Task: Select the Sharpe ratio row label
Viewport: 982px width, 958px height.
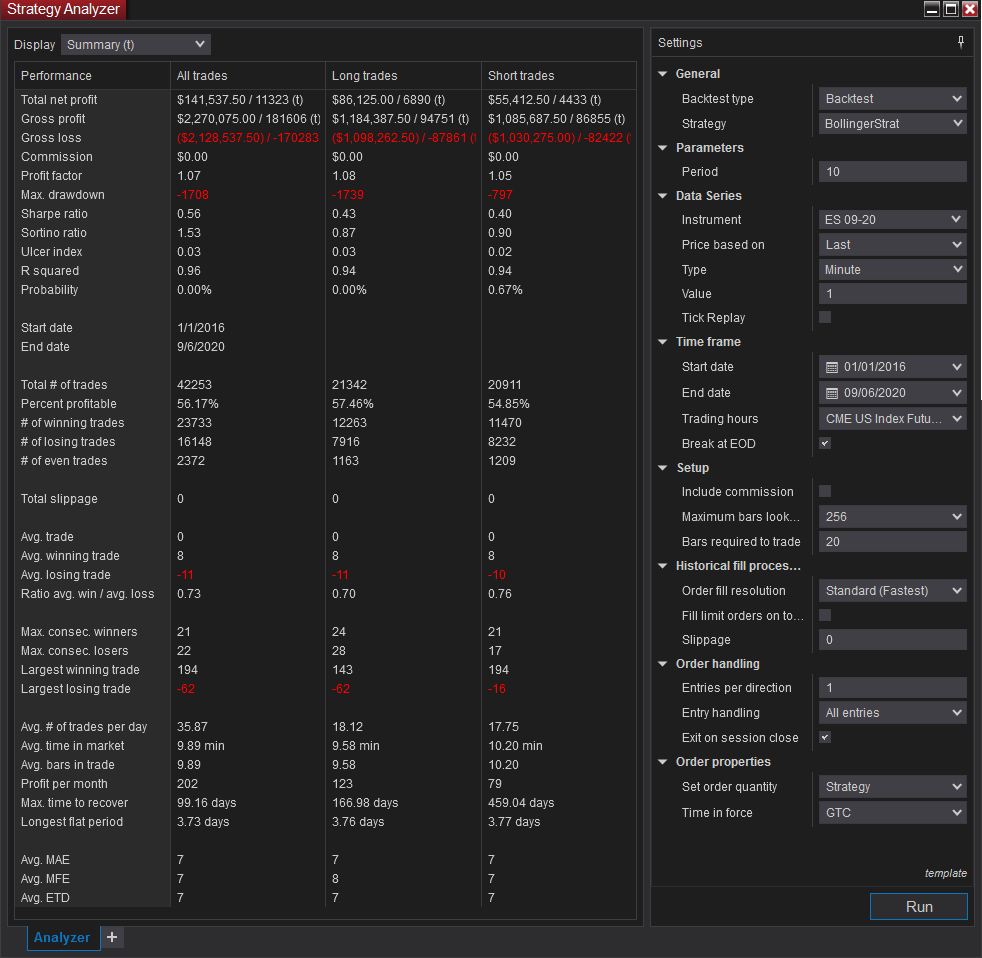Action: coord(54,214)
